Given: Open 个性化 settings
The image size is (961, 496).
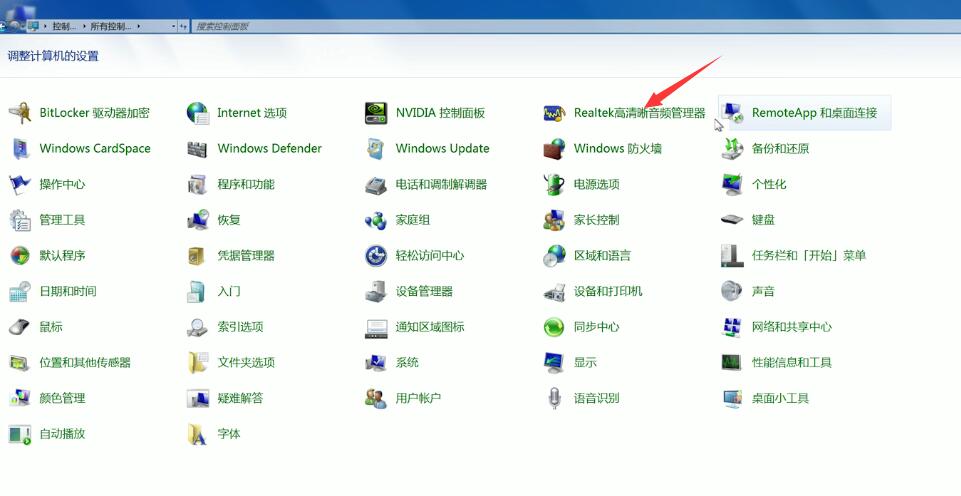Looking at the screenshot, I should (754, 184).
